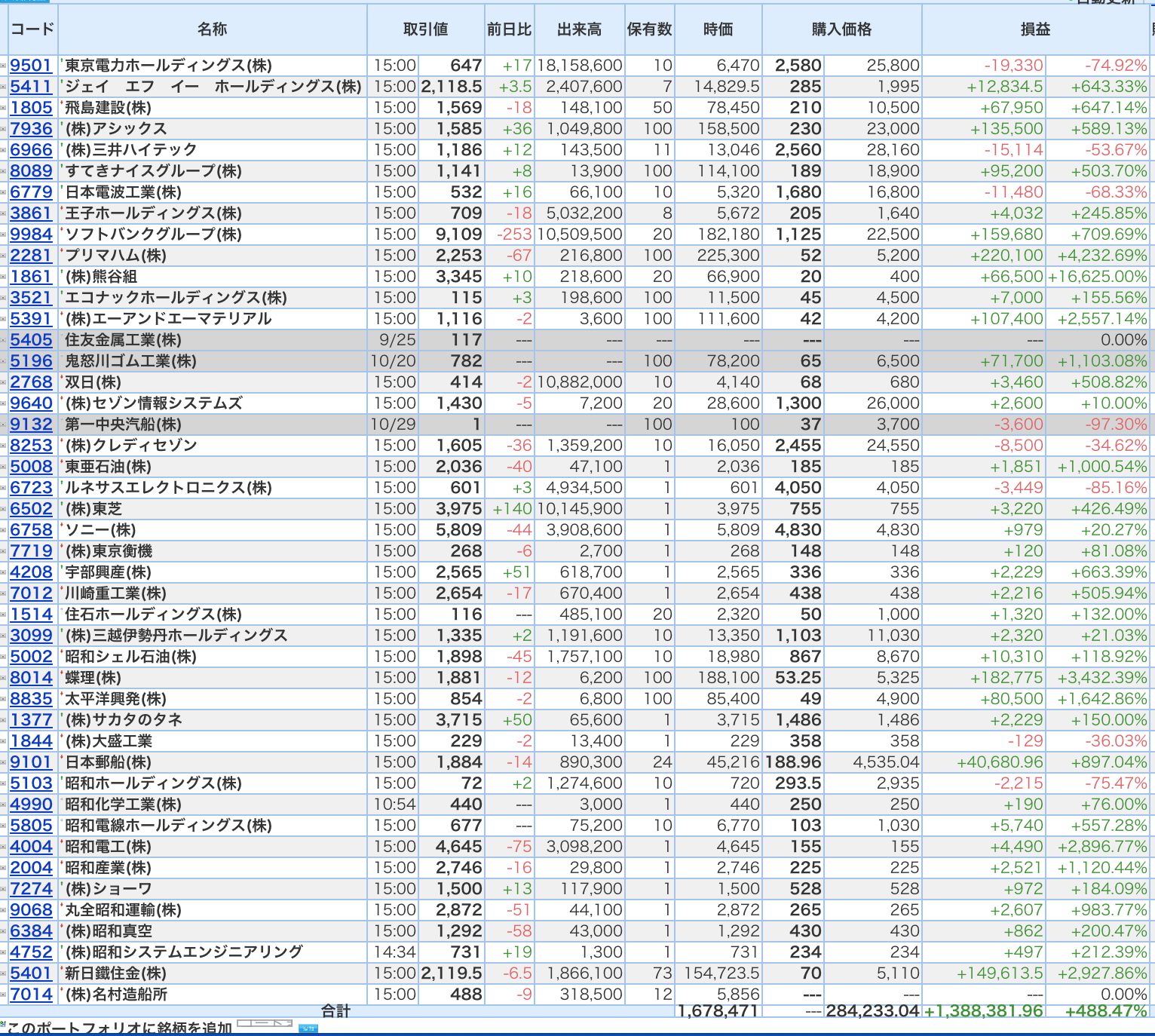Focus the add-stock code input field
The width and height of the screenshot is (1155, 1036).
(x=265, y=1024)
